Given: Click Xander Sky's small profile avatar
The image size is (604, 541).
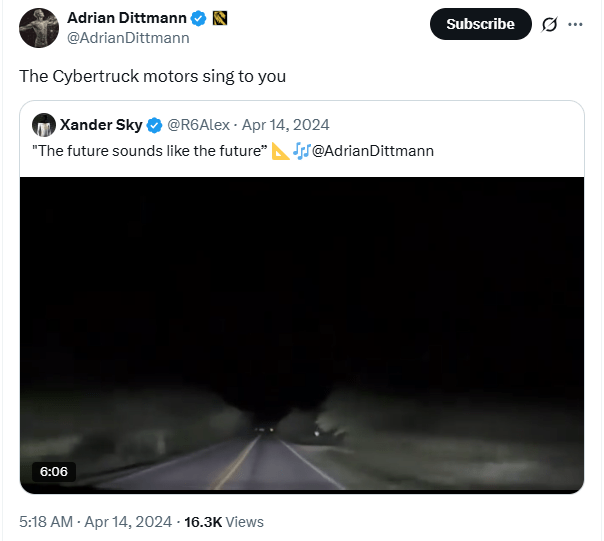Looking at the screenshot, I should (43, 125).
